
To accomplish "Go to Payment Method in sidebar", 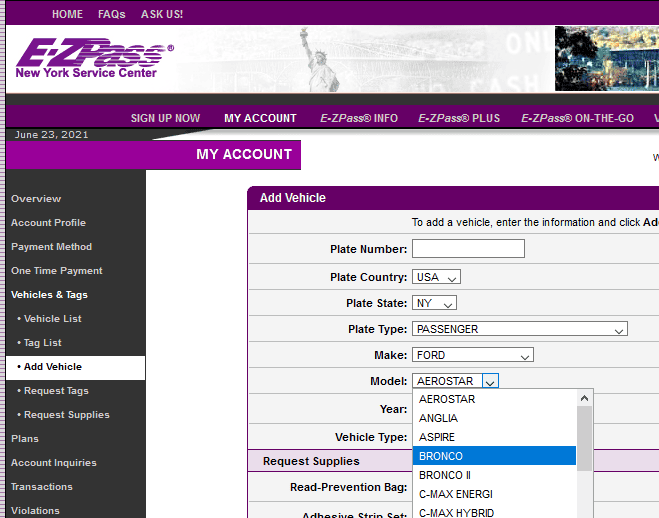I will [51, 247].
